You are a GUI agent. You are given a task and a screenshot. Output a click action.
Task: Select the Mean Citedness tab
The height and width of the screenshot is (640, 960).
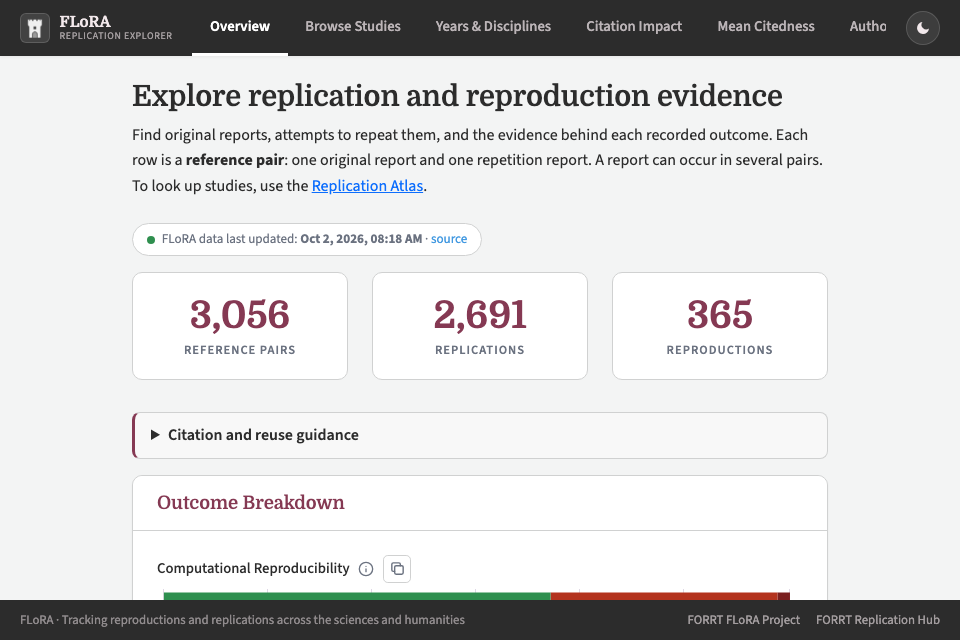point(766,27)
